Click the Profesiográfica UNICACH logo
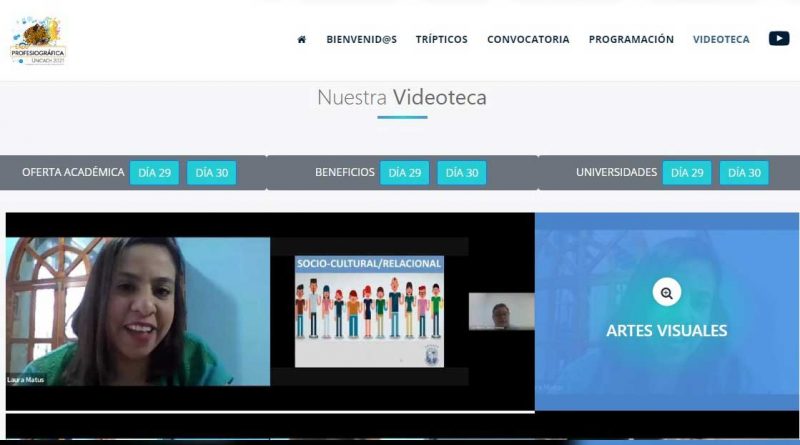This screenshot has height=445, width=800. pos(38,41)
